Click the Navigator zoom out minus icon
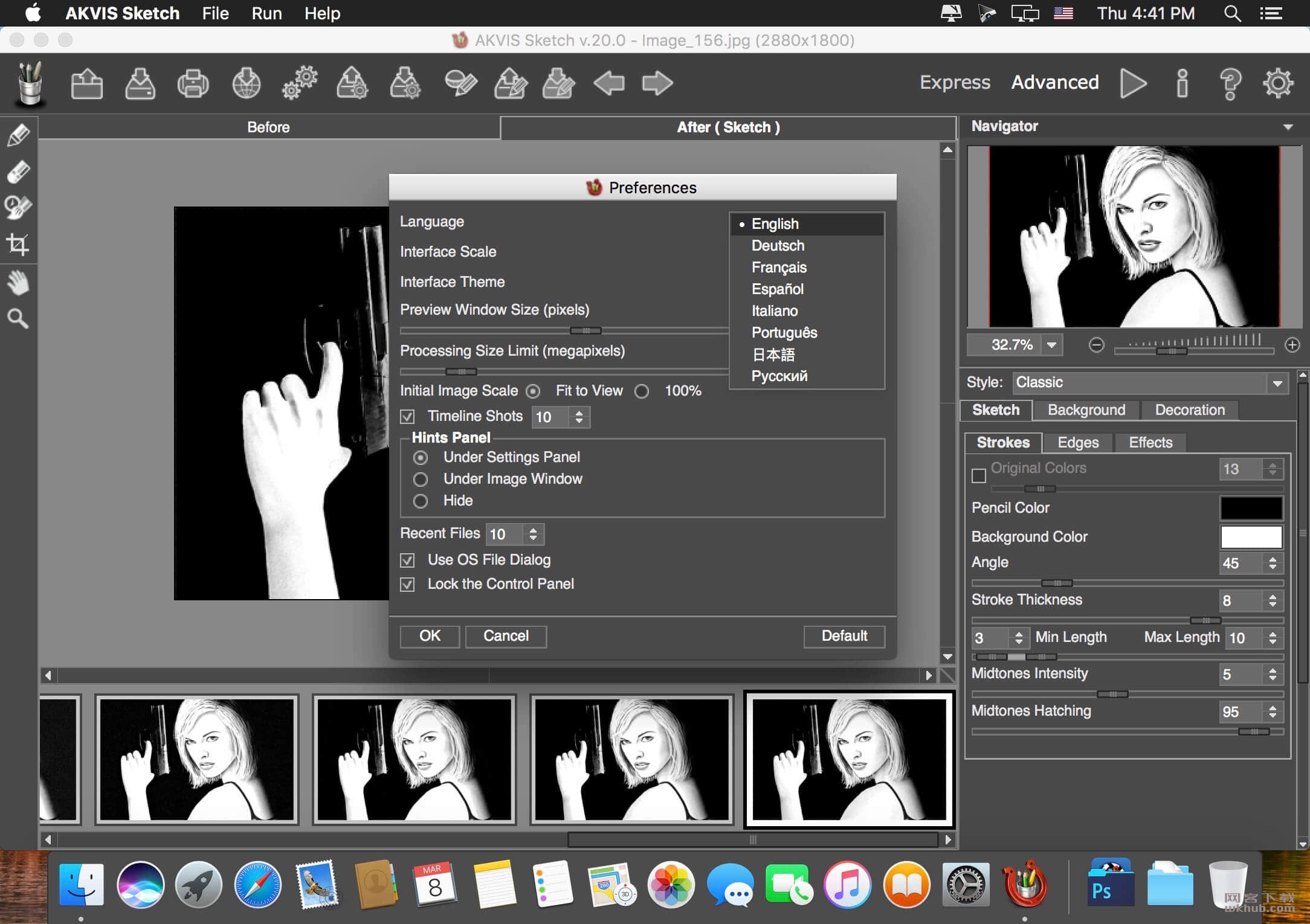 click(x=1097, y=345)
